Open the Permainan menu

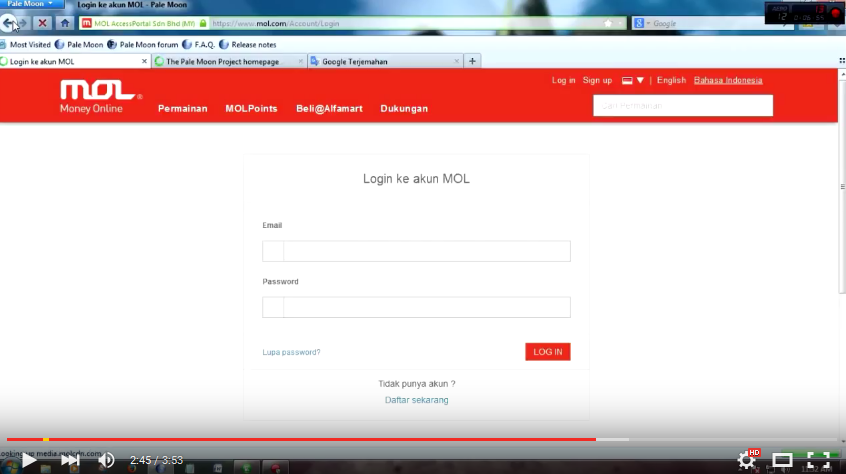click(x=182, y=108)
